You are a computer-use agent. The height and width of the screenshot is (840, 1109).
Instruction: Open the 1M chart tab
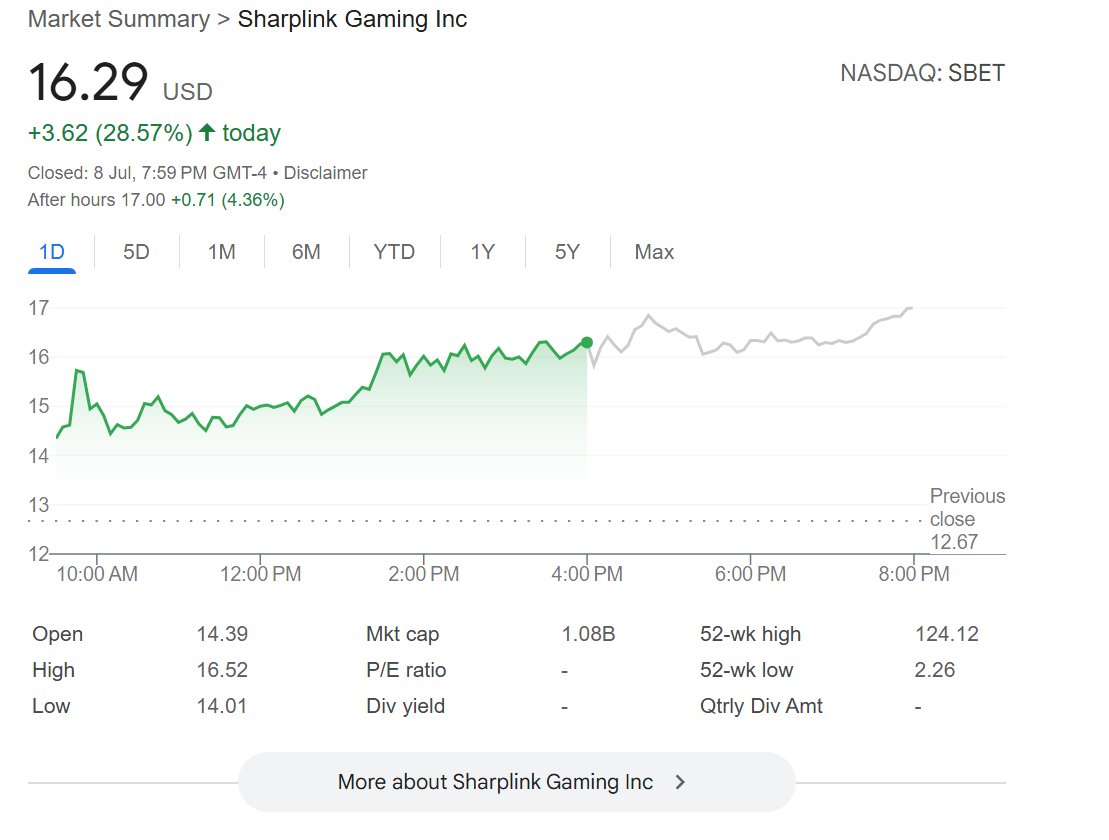tap(221, 252)
